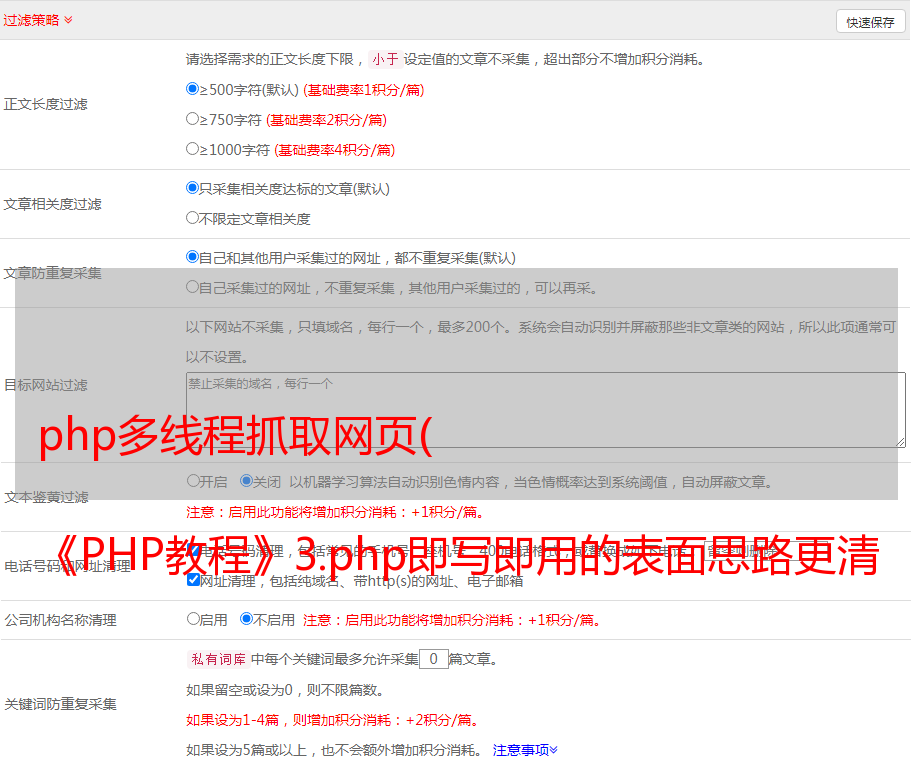Screen dimensions: 912x768
Task: Click 基础费率4积分/篇 red note
Action: click(334, 150)
